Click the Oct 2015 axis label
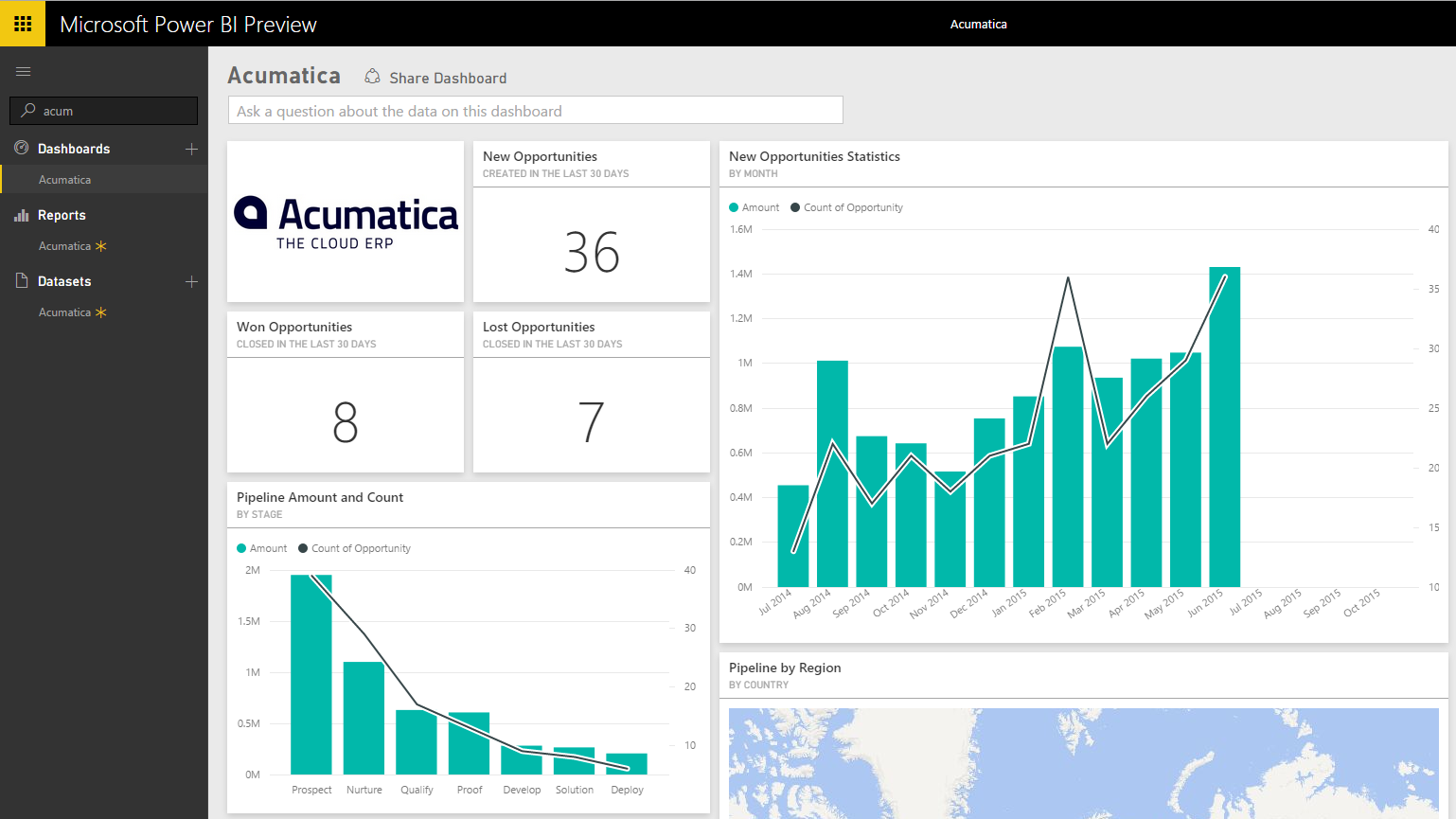The height and width of the screenshot is (819, 1456). [1362, 603]
